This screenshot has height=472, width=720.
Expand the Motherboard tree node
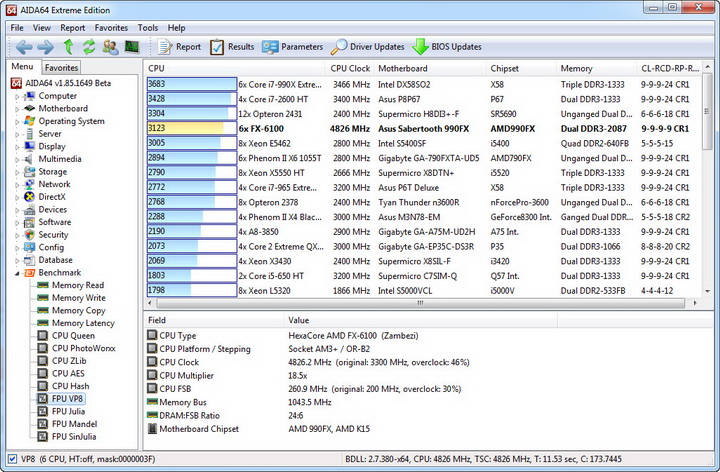point(17,109)
